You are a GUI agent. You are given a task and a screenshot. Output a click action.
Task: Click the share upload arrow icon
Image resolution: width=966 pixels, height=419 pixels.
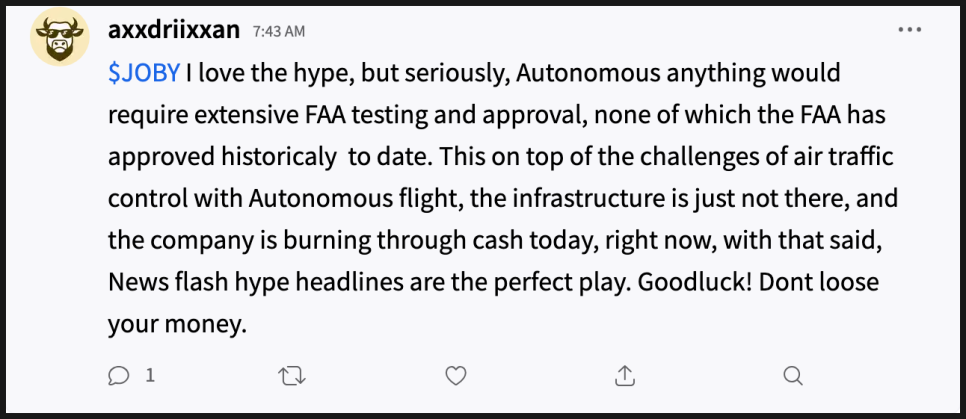[624, 375]
